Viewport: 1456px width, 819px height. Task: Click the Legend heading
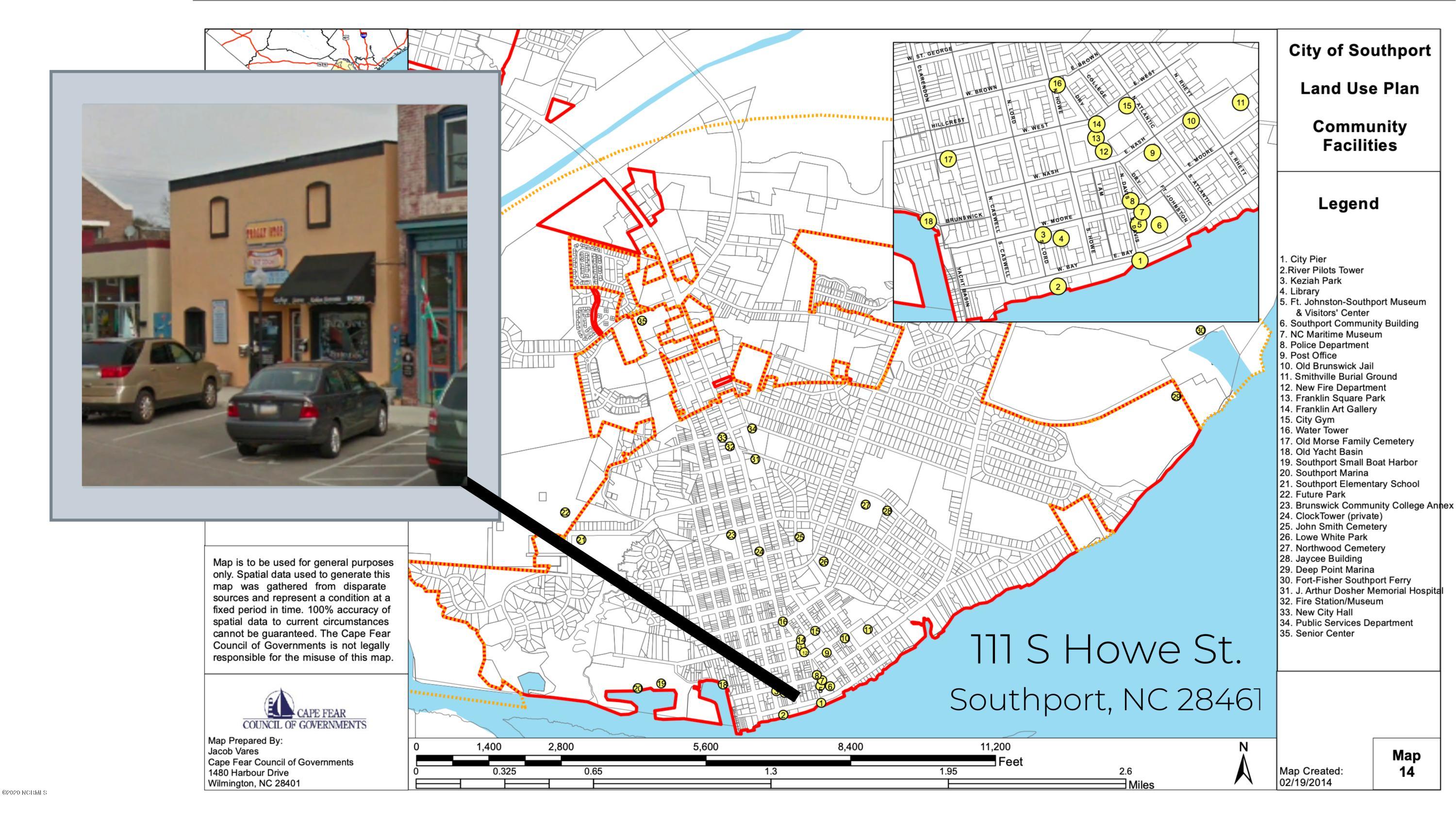(x=1349, y=203)
